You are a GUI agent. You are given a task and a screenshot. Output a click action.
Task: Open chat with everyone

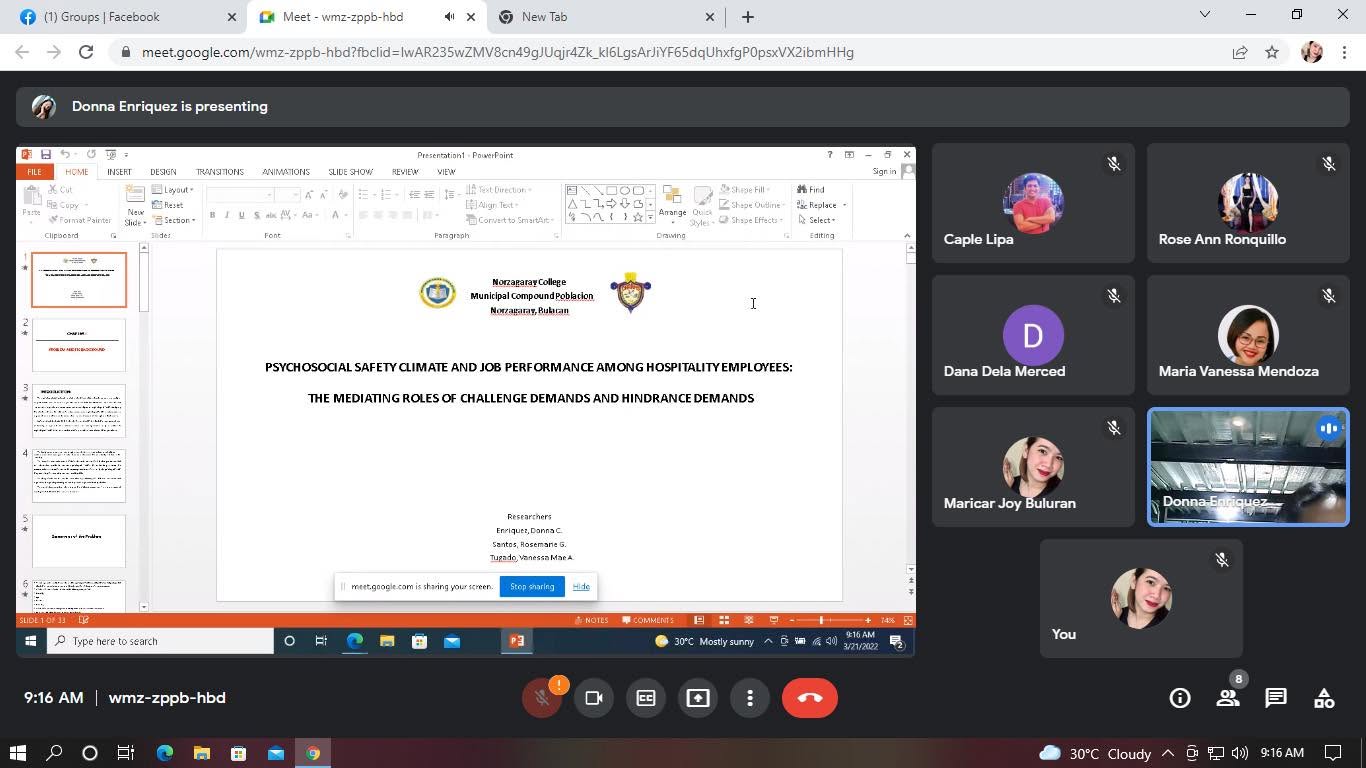point(1276,698)
